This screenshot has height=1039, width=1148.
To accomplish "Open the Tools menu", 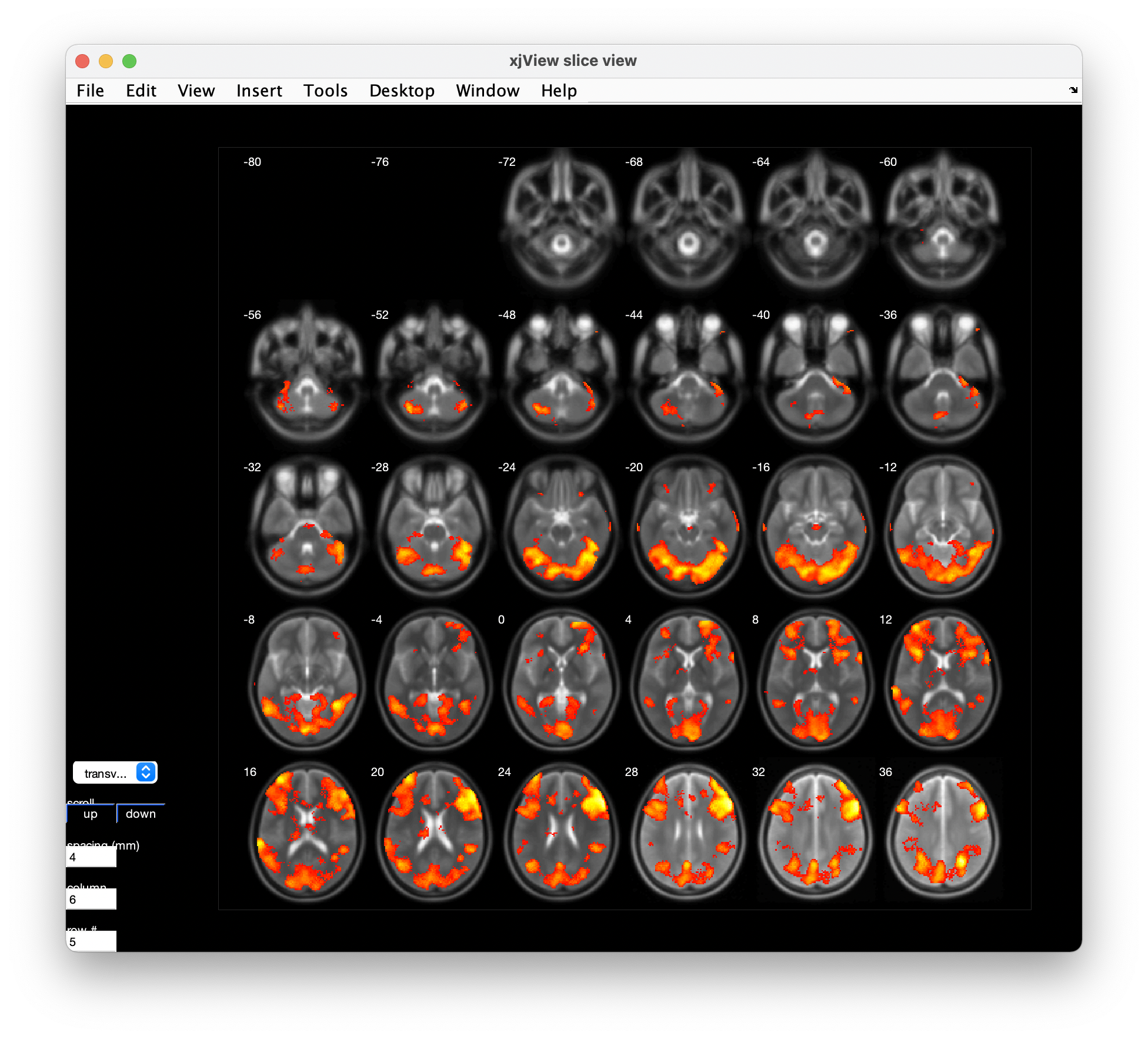I will point(325,91).
